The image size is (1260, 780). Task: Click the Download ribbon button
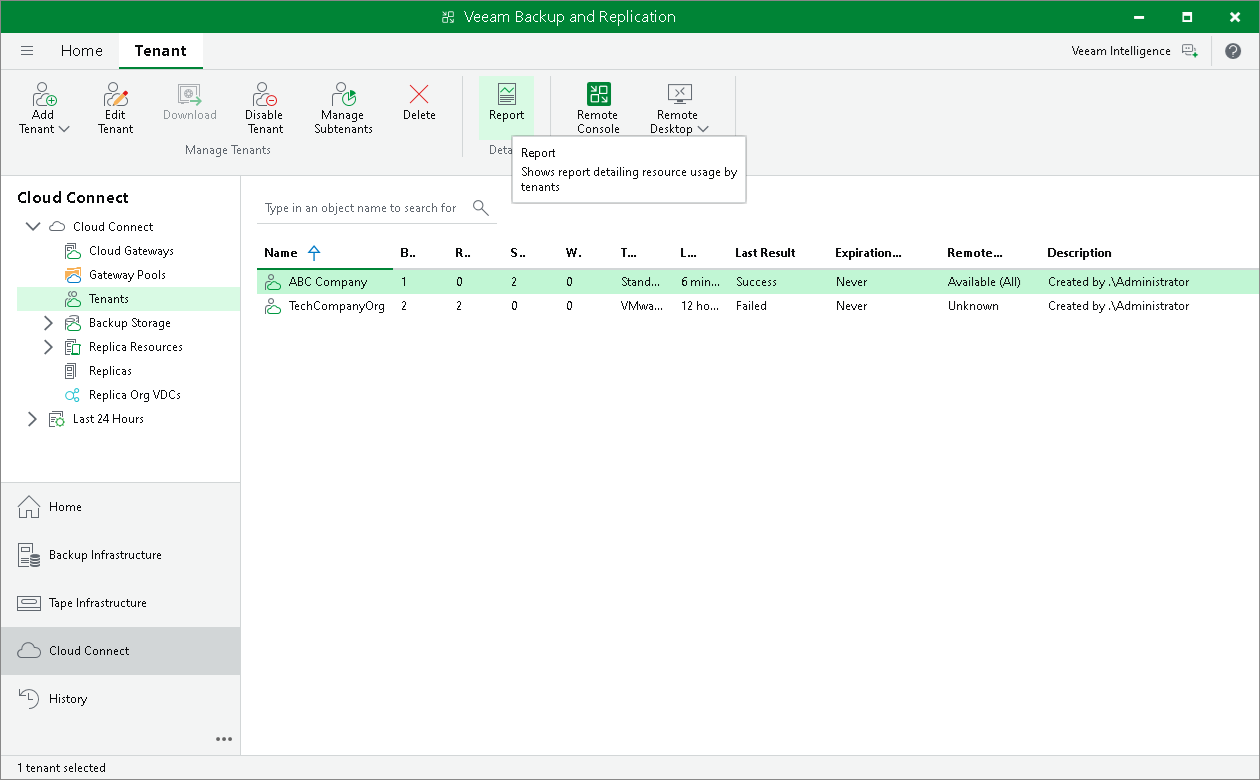point(190,103)
